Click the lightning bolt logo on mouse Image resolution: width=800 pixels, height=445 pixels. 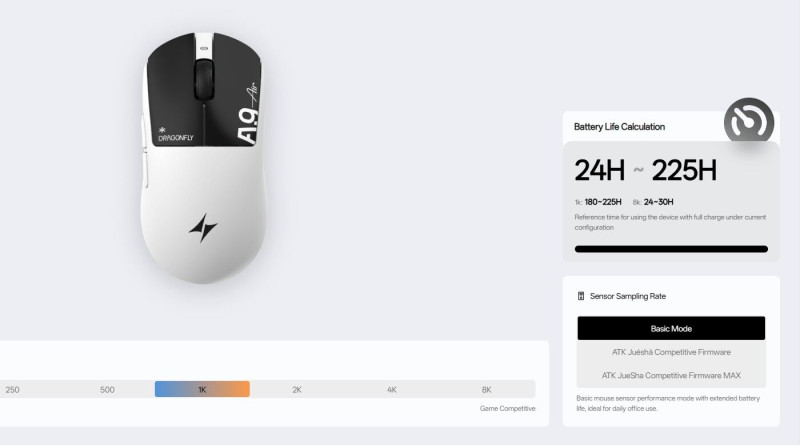(x=203, y=228)
